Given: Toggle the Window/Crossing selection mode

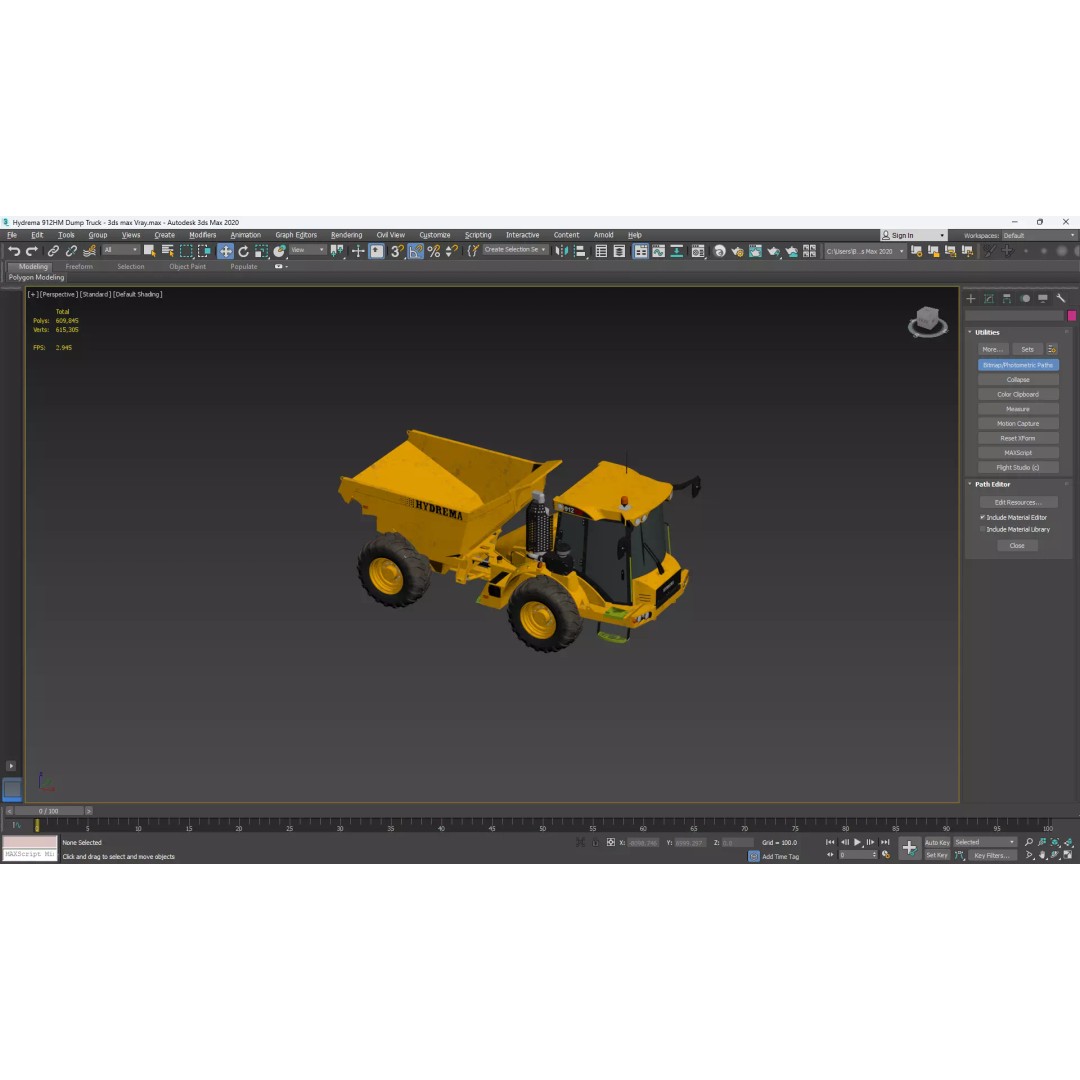Looking at the screenshot, I should (205, 251).
